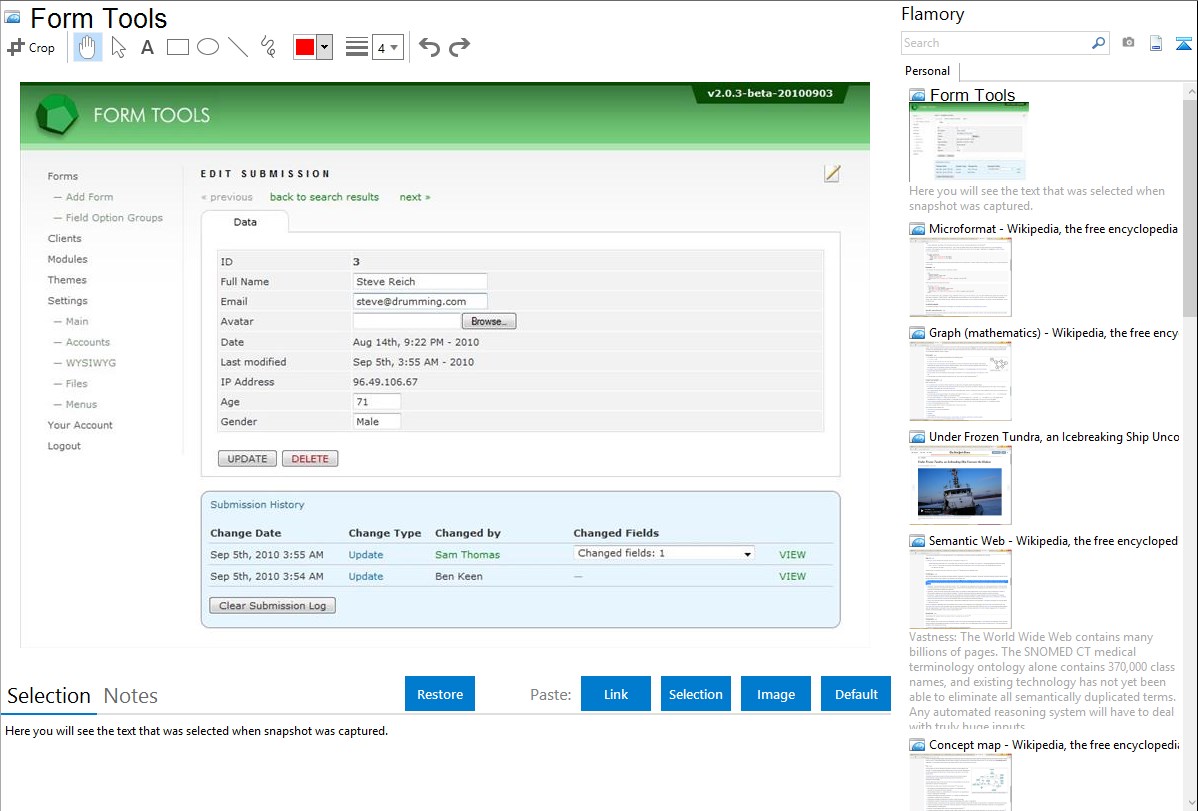Viewport: 1198px width, 811px height.
Task: Click the Email input field
Action: (419, 301)
